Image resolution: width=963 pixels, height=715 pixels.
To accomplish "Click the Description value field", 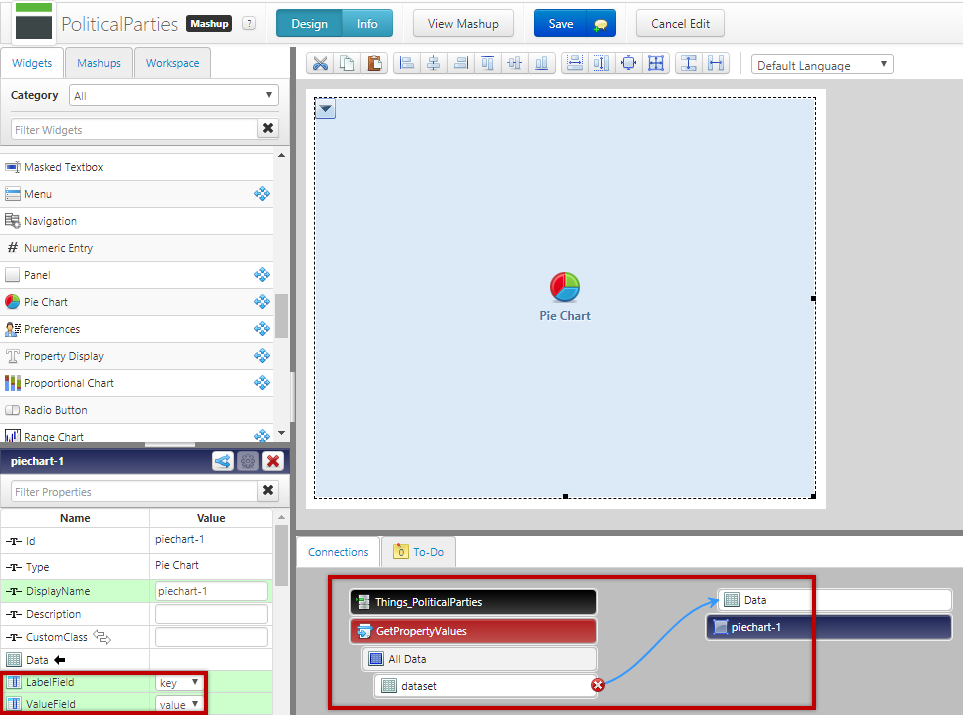I will pyautogui.click(x=211, y=614).
